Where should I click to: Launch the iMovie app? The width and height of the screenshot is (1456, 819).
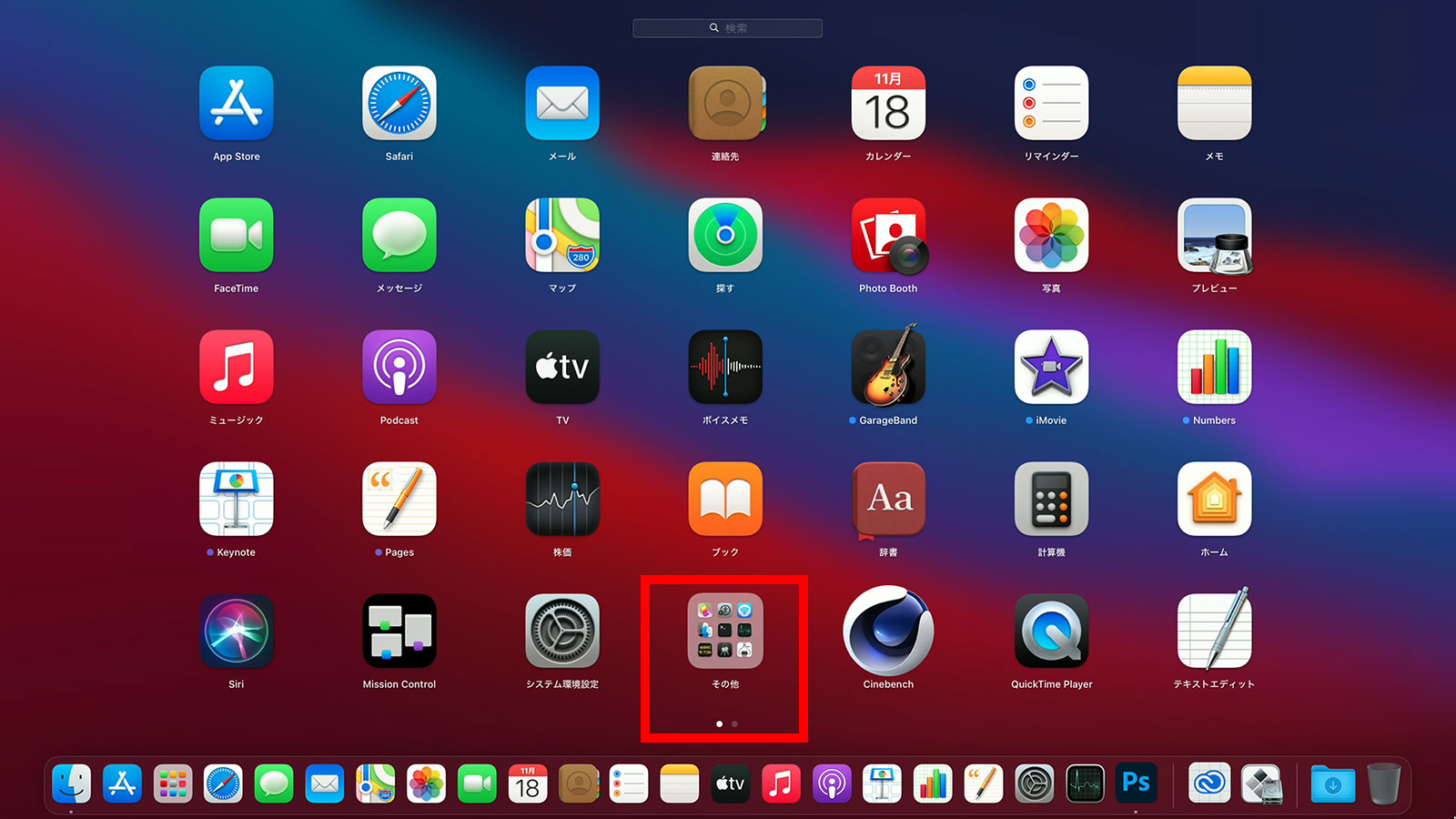click(x=1051, y=368)
